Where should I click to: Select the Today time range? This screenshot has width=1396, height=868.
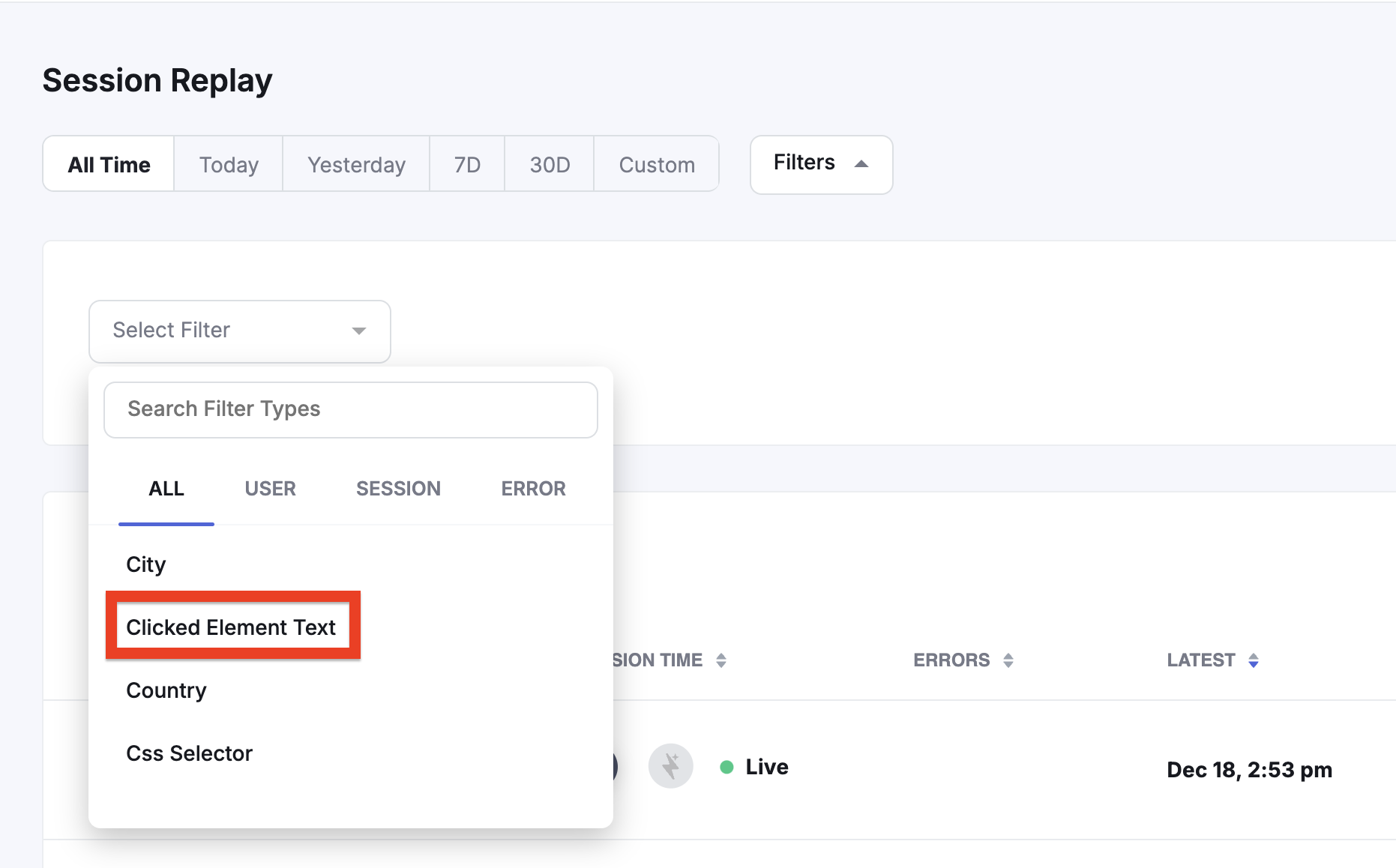click(x=229, y=164)
